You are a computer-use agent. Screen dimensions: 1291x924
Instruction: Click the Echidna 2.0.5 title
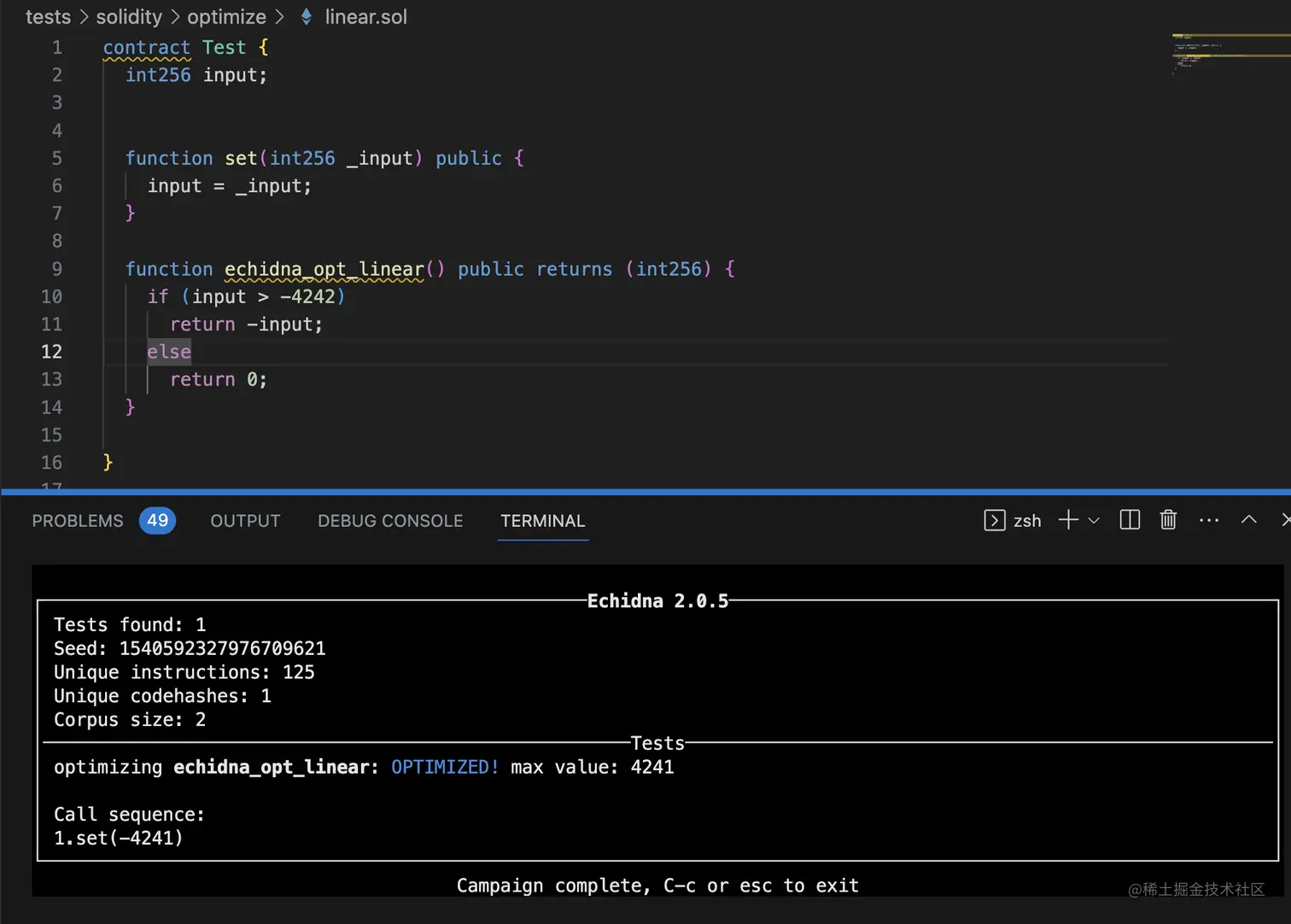coord(657,601)
